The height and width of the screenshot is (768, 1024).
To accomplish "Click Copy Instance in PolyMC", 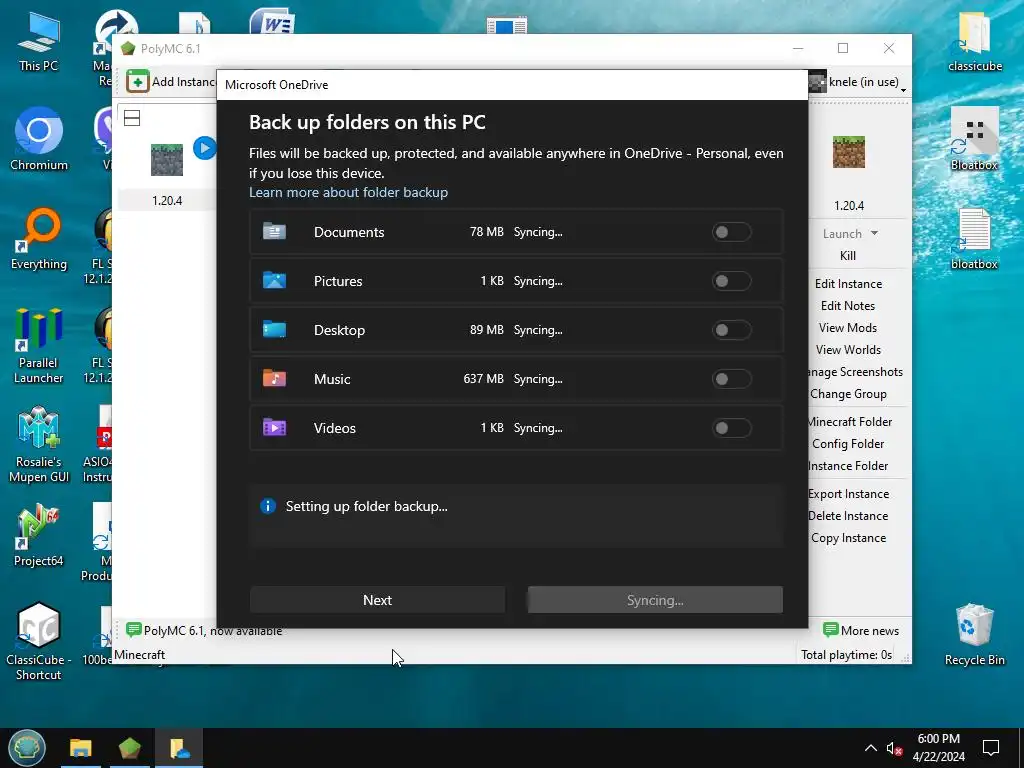I will (x=848, y=538).
